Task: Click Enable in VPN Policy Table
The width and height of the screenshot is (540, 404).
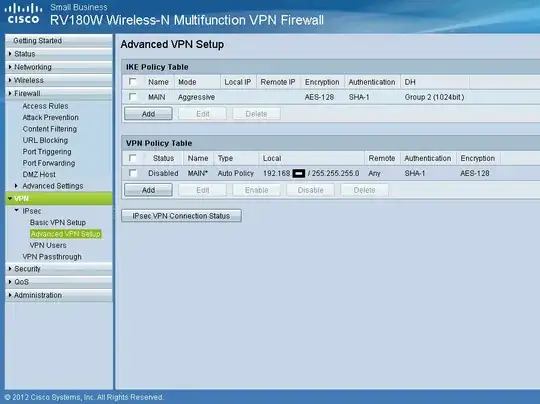Action: coord(256,190)
